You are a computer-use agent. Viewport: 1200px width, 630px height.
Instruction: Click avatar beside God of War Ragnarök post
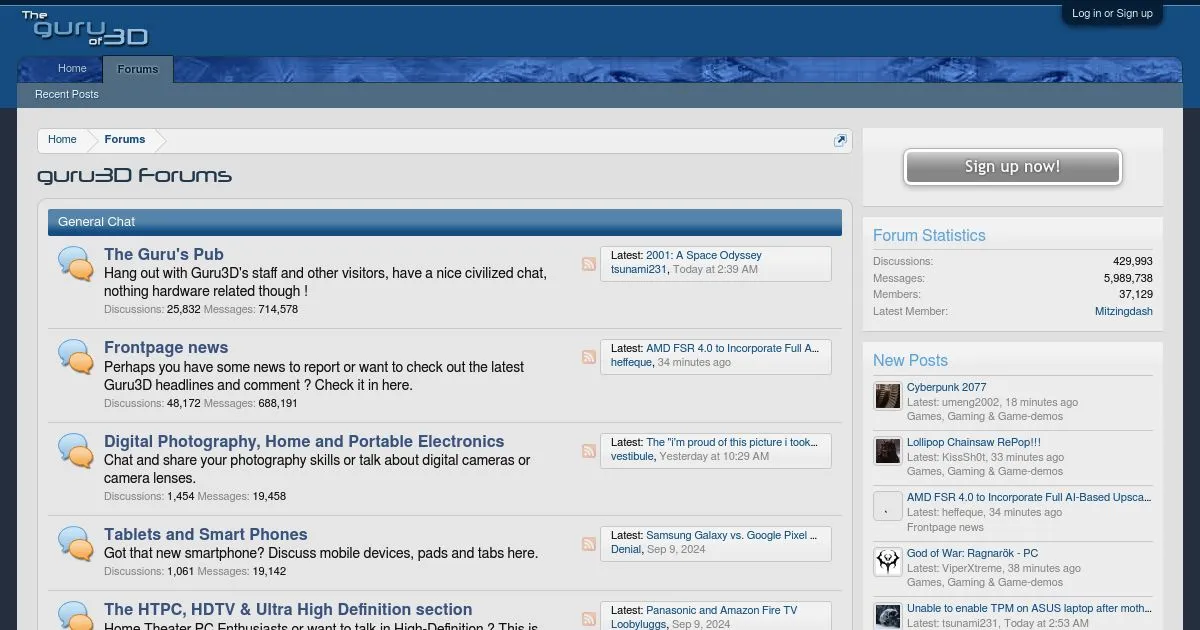[888, 562]
